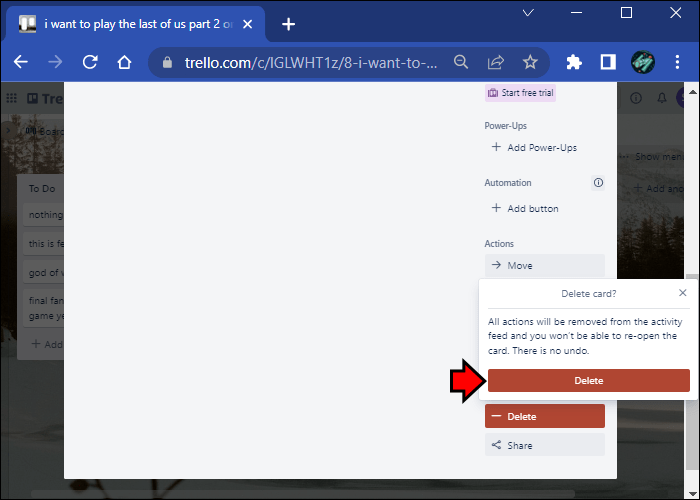Open browser home page
This screenshot has width=700, height=500.
pyautogui.click(x=124, y=62)
